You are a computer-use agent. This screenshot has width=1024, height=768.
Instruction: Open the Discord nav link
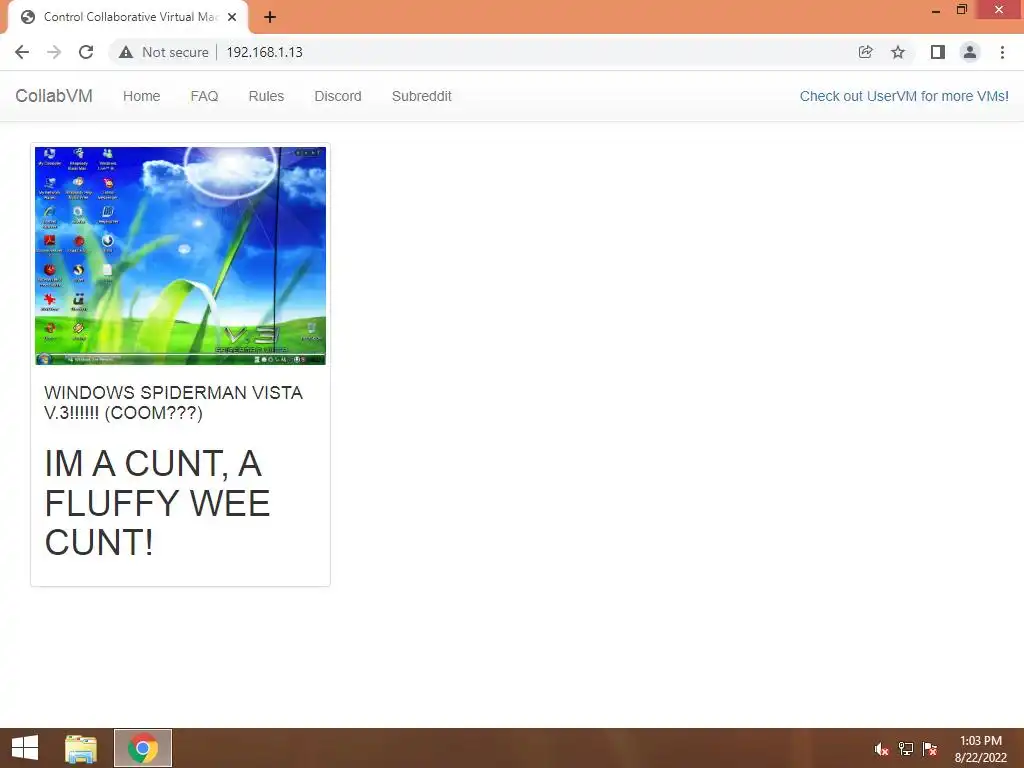(x=338, y=96)
